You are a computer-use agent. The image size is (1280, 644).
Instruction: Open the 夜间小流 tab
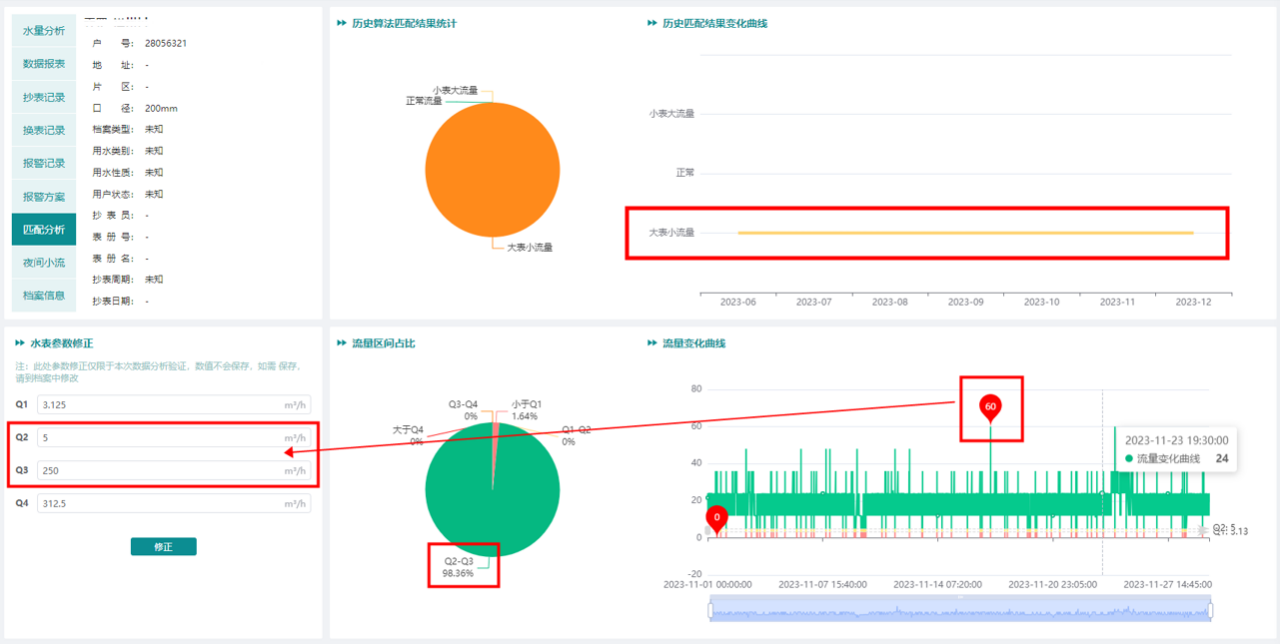pyautogui.click(x=44, y=262)
